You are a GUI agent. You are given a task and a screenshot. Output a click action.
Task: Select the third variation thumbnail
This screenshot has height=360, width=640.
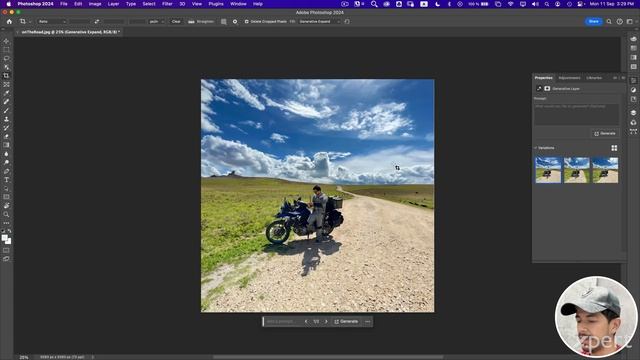[x=605, y=170]
